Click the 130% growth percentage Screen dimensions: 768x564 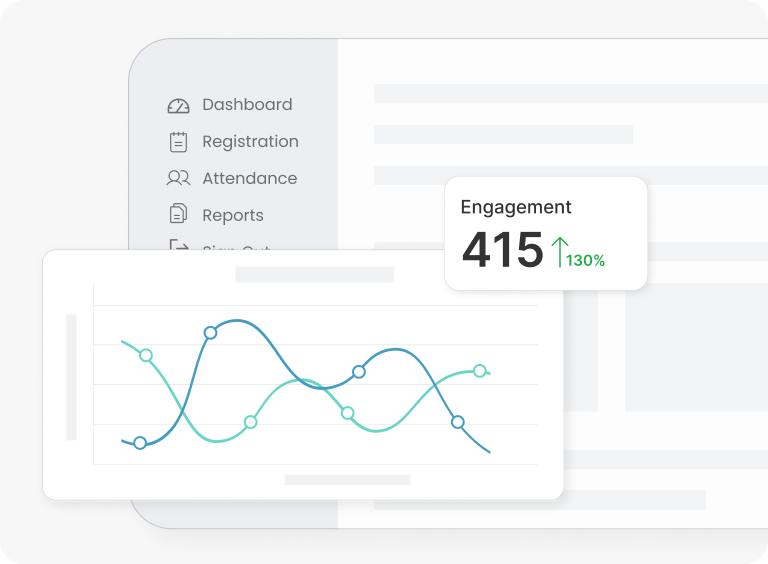586,261
